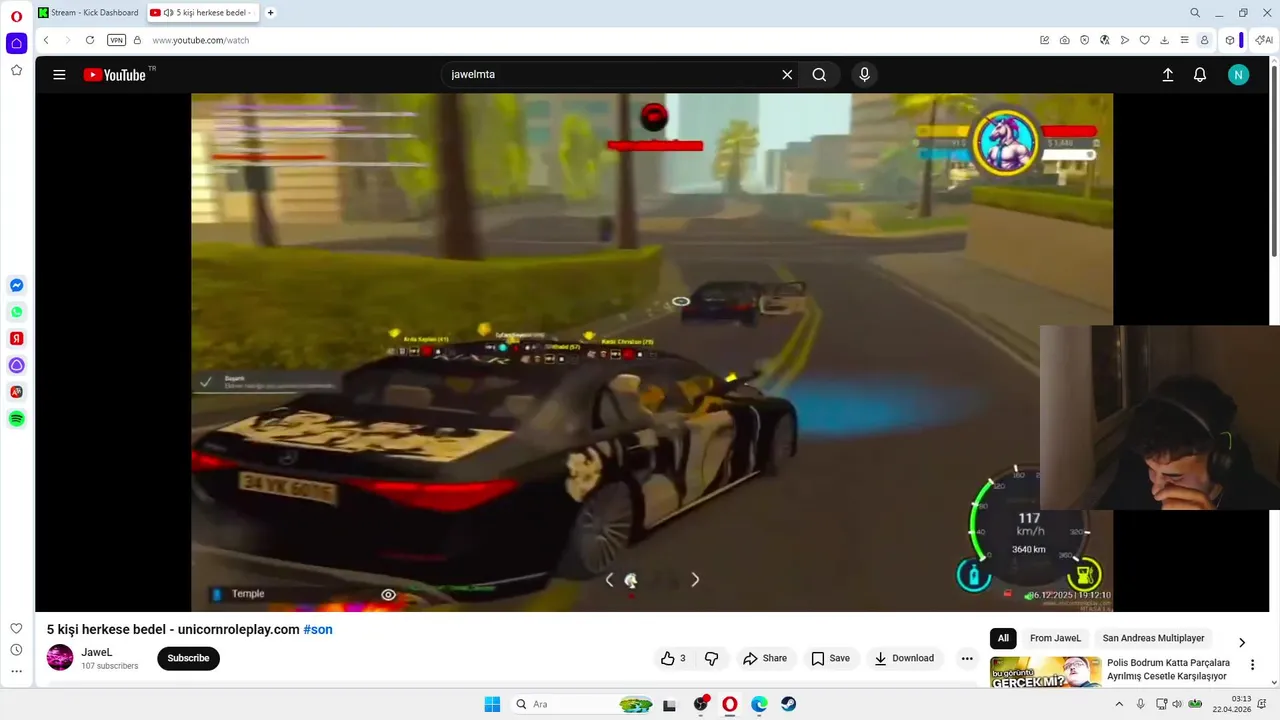Open WhatsApp in Opera sidebar
The height and width of the screenshot is (720, 1280).
[16, 312]
